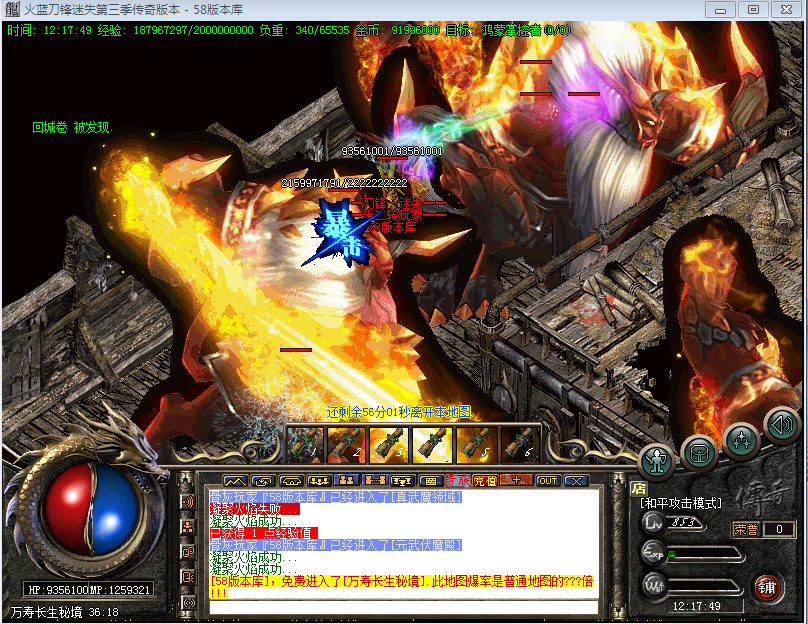
Task: Use the scroll item in hotbar slot 5
Action: 476,444
